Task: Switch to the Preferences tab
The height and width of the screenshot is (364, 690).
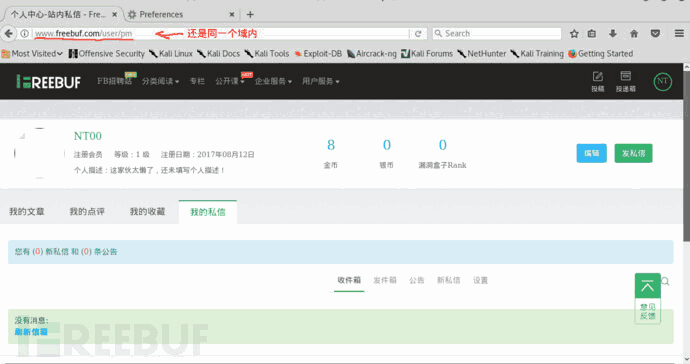Action: point(180,15)
